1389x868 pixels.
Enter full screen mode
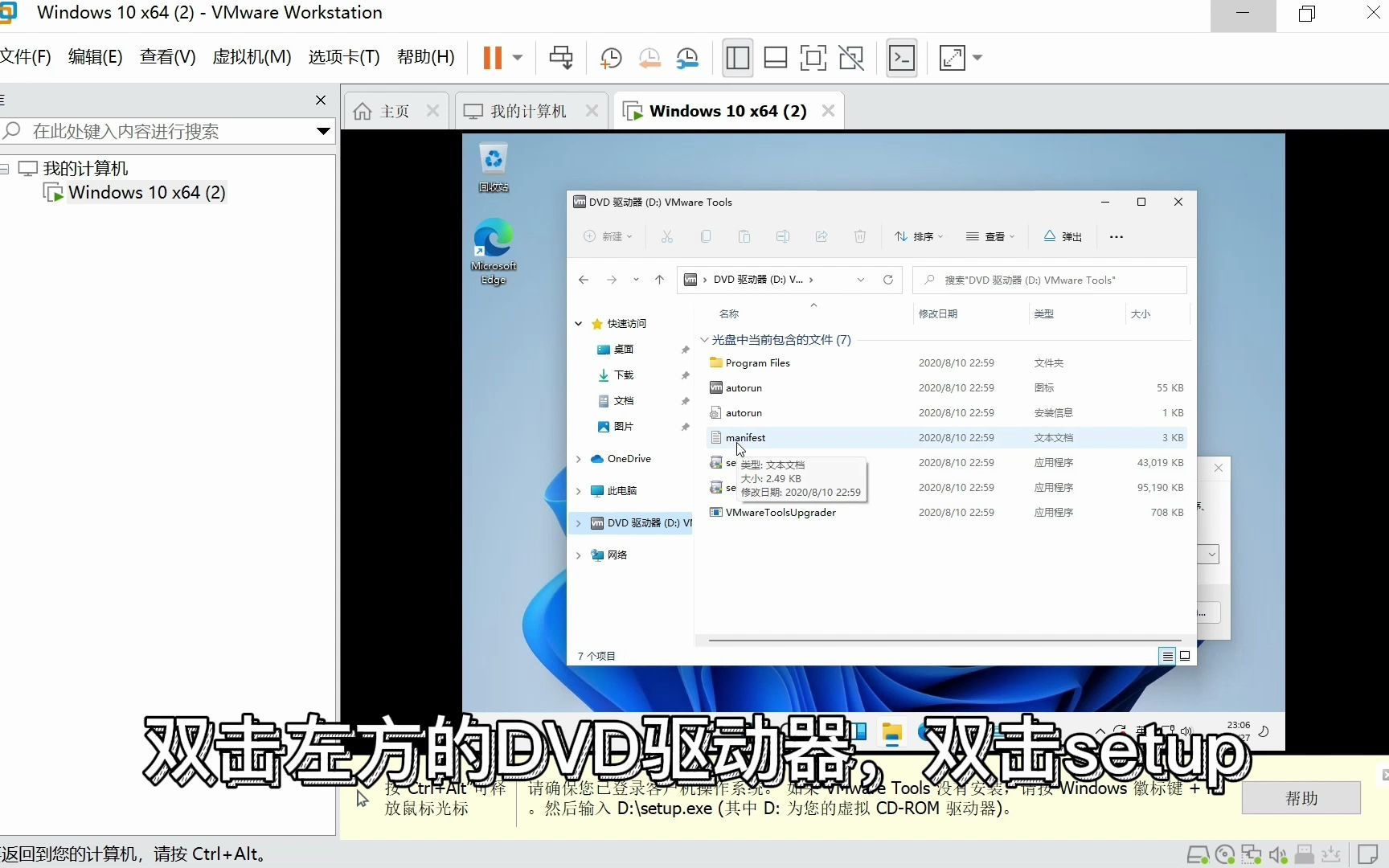point(813,58)
